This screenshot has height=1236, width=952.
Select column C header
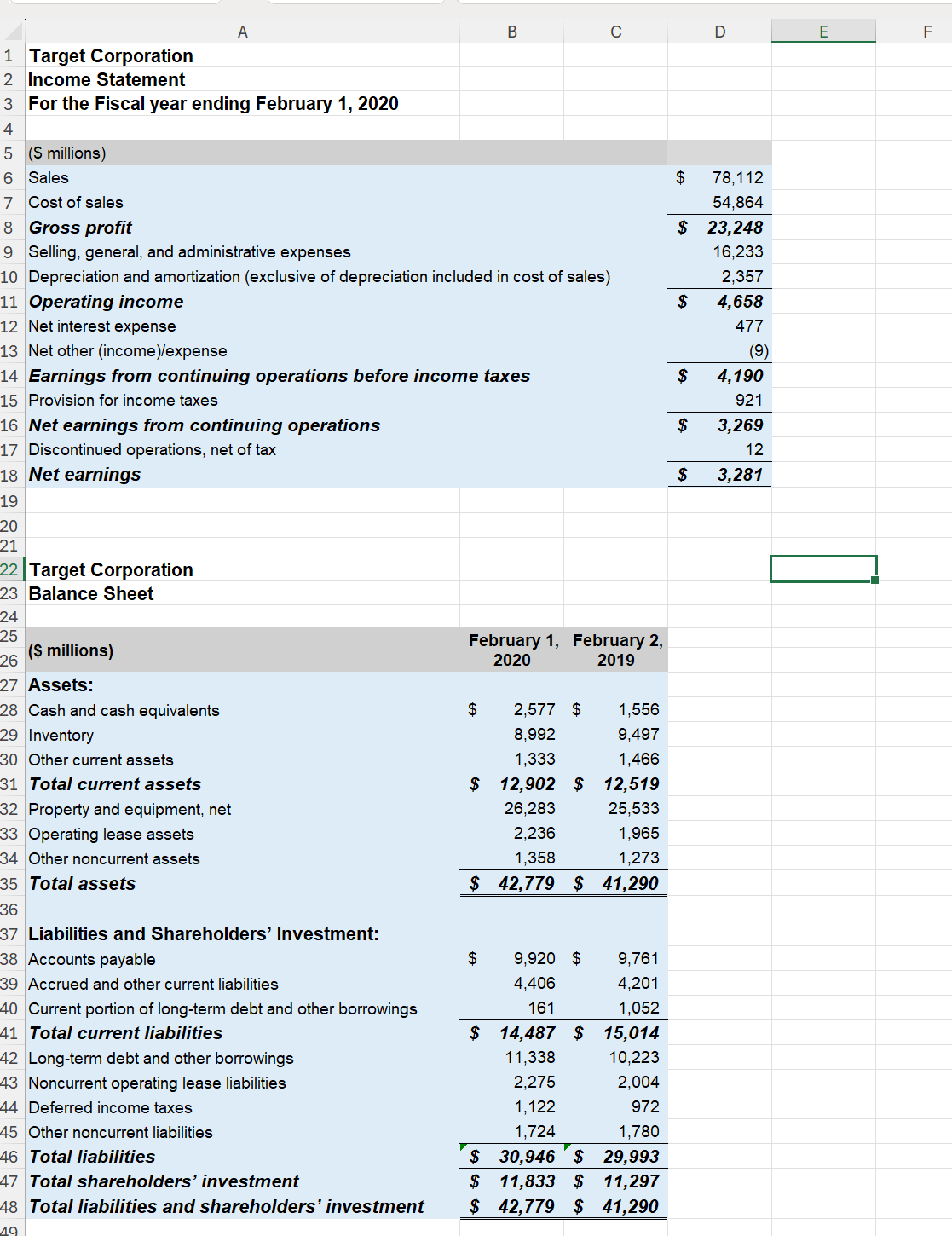click(x=615, y=32)
